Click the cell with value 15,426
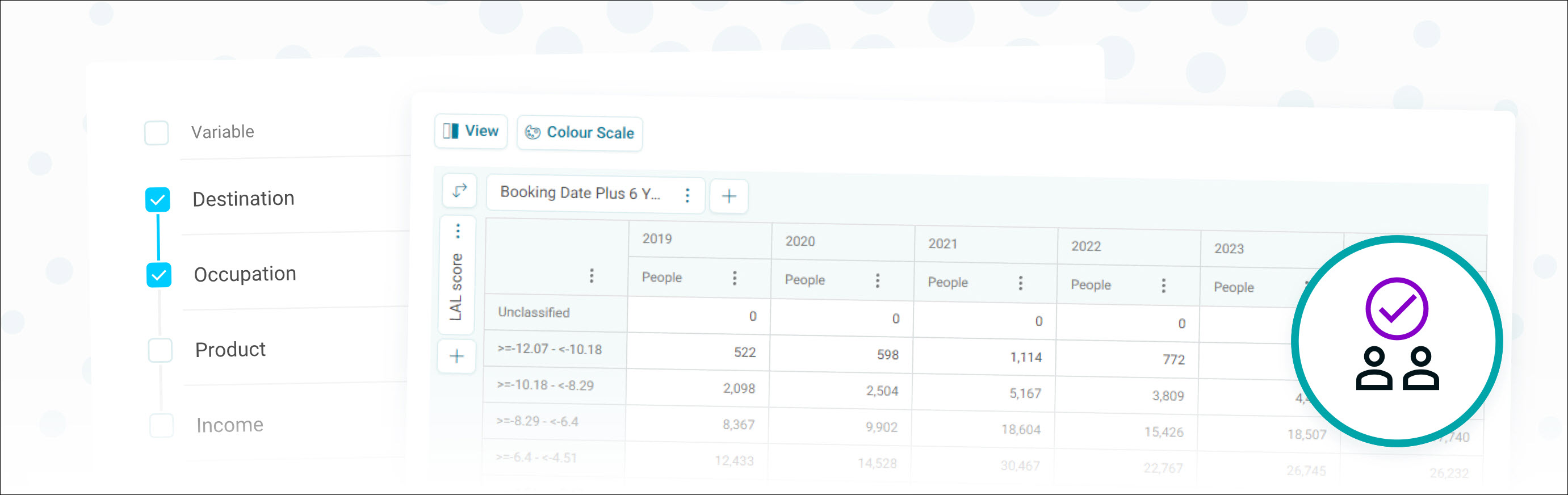Viewport: 1568px width, 495px height. pyautogui.click(x=1126, y=431)
